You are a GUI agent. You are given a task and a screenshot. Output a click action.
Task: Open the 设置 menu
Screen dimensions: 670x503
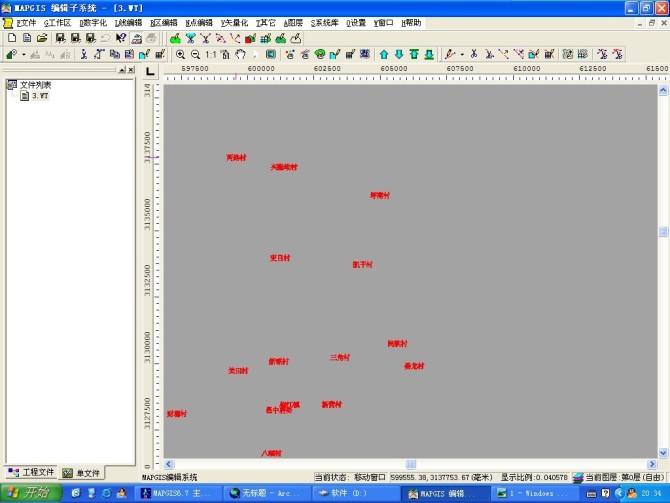[x=356, y=23]
